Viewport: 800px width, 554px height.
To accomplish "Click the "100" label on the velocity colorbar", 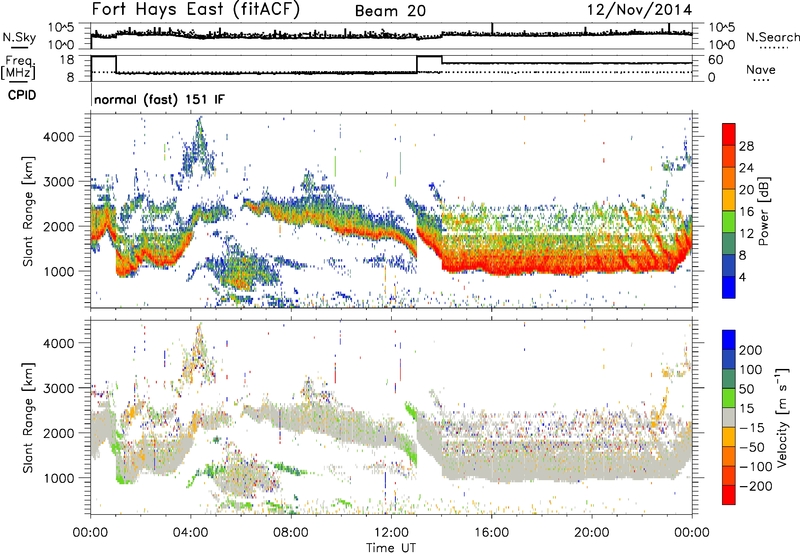I will point(751,370).
